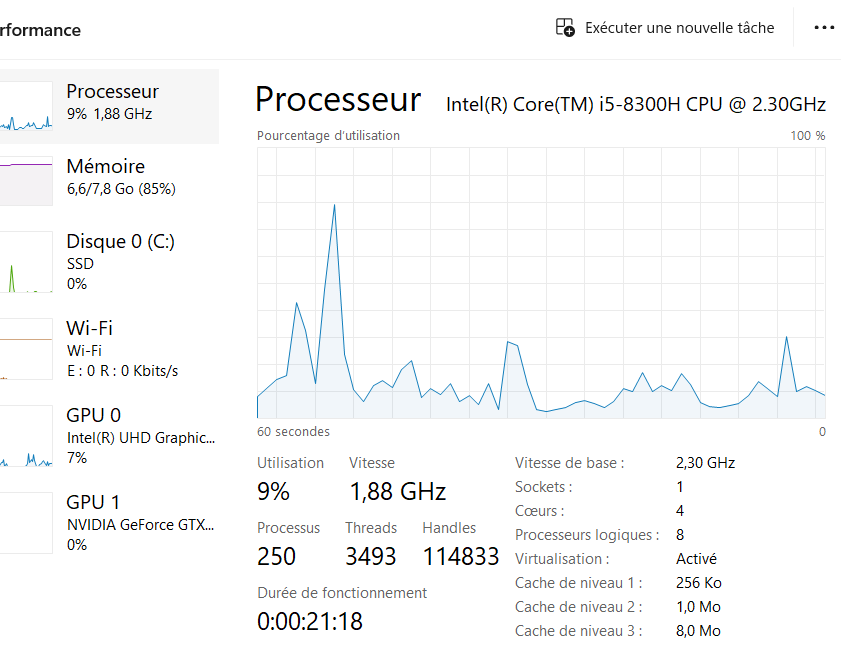Click the Wi-Fi mini throughput graph

(26, 349)
